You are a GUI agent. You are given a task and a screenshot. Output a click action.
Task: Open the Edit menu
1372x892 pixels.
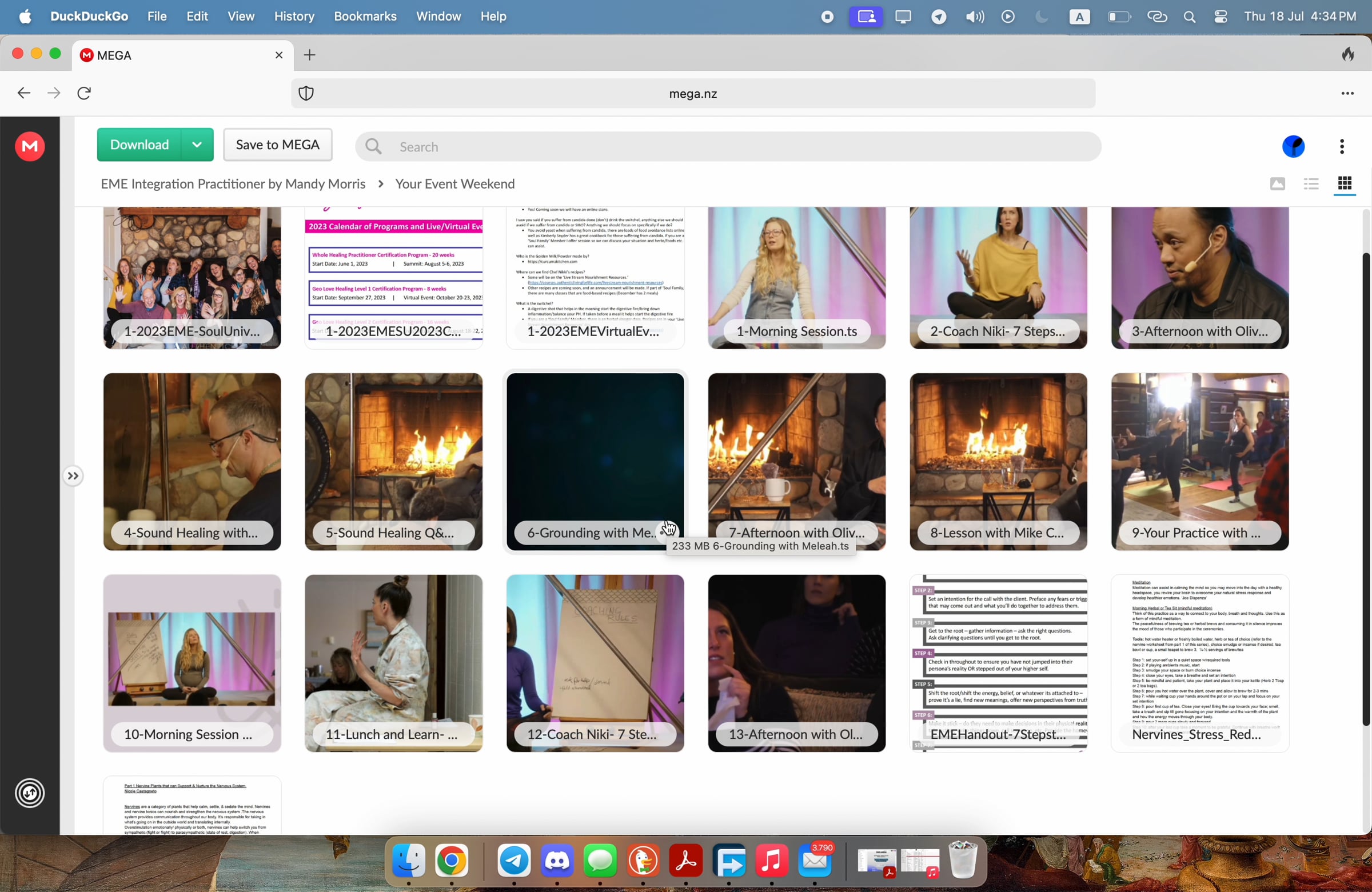point(197,17)
